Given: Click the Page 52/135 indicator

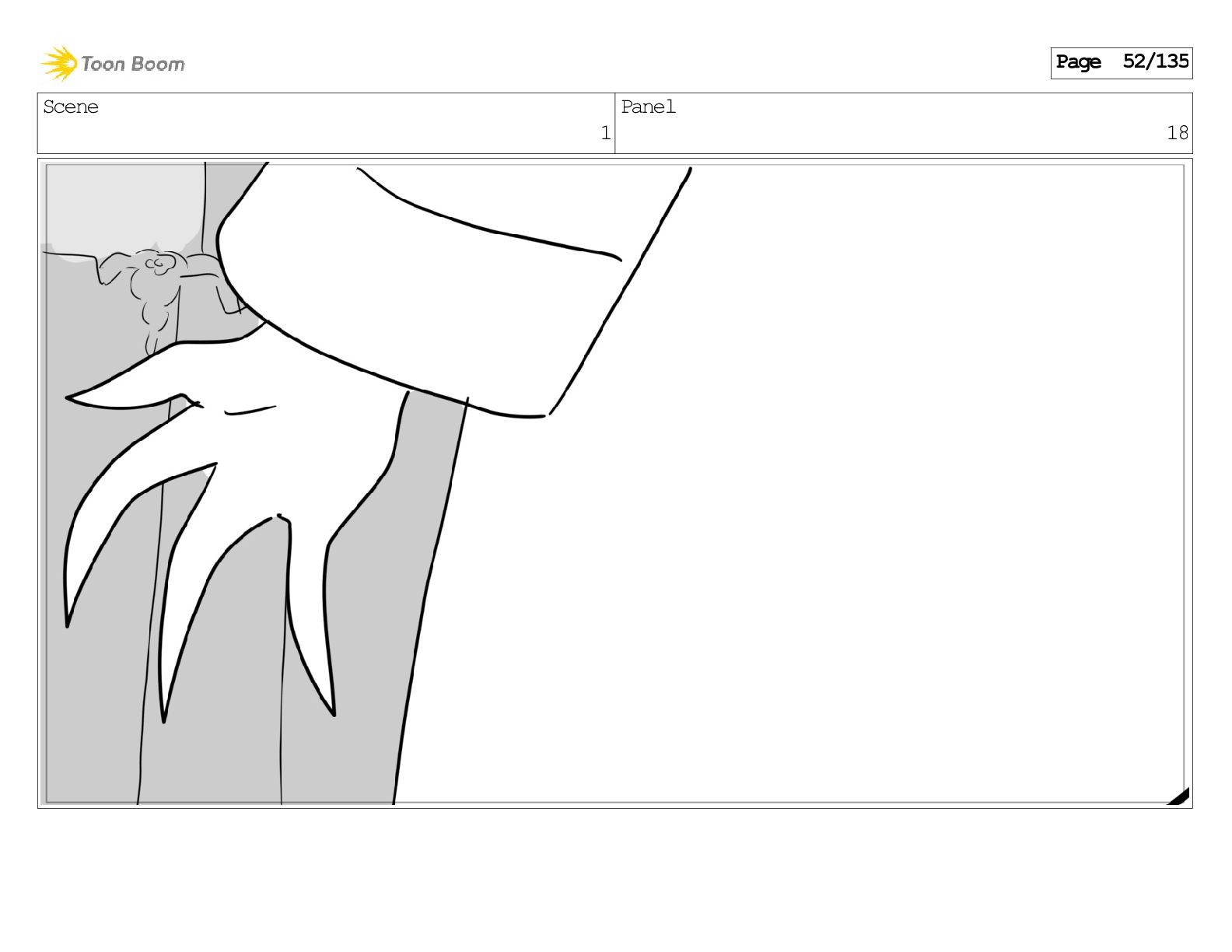Looking at the screenshot, I should 1121,62.
